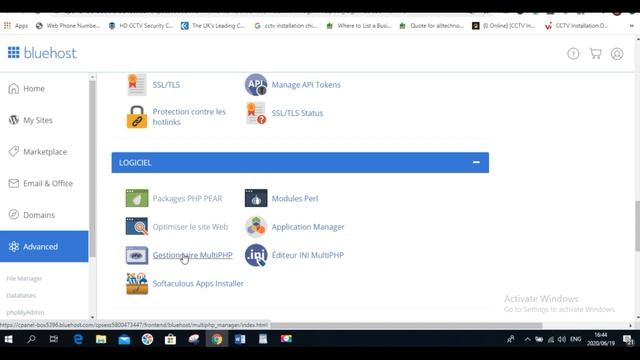Open the SSL/TLS Status link
This screenshot has height=360, width=640.
[297, 113]
